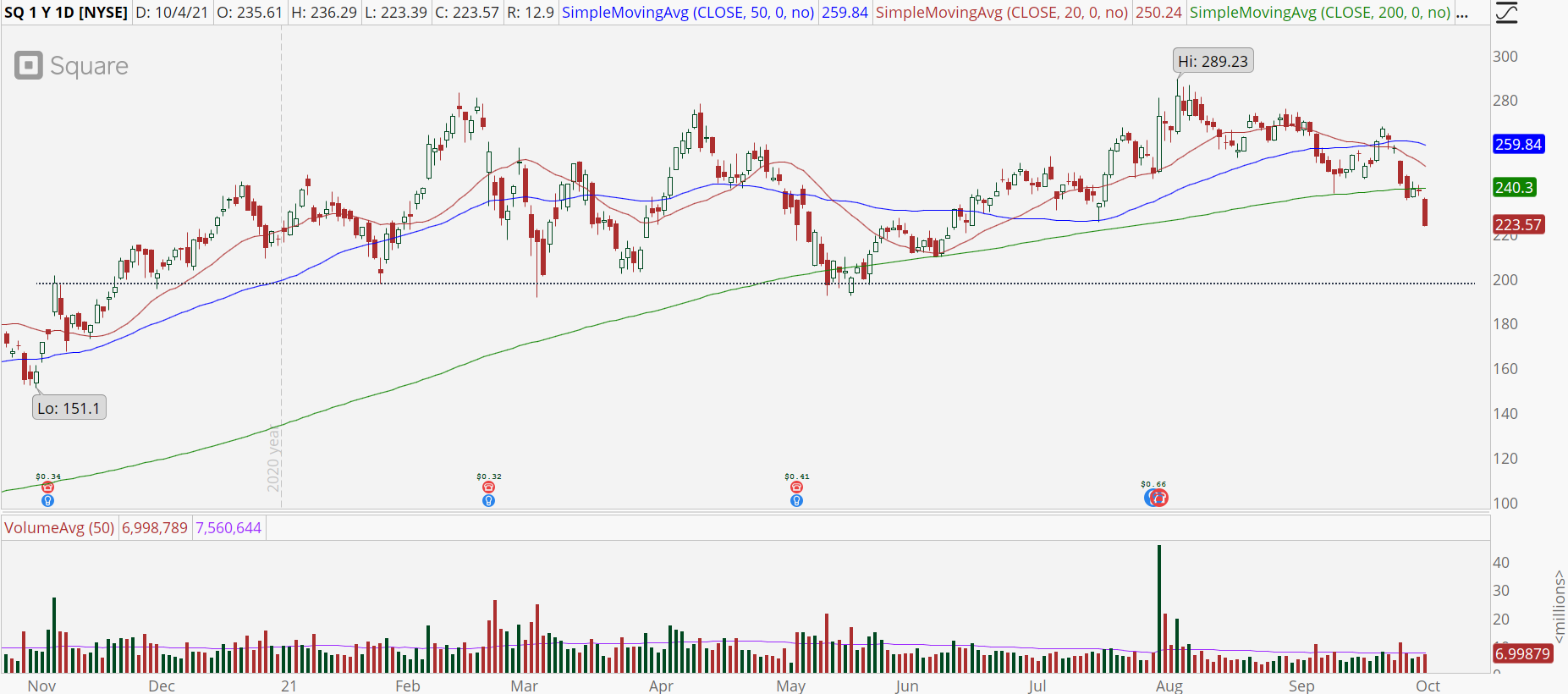Click the 30 label on the volume axis

pos(1501,591)
